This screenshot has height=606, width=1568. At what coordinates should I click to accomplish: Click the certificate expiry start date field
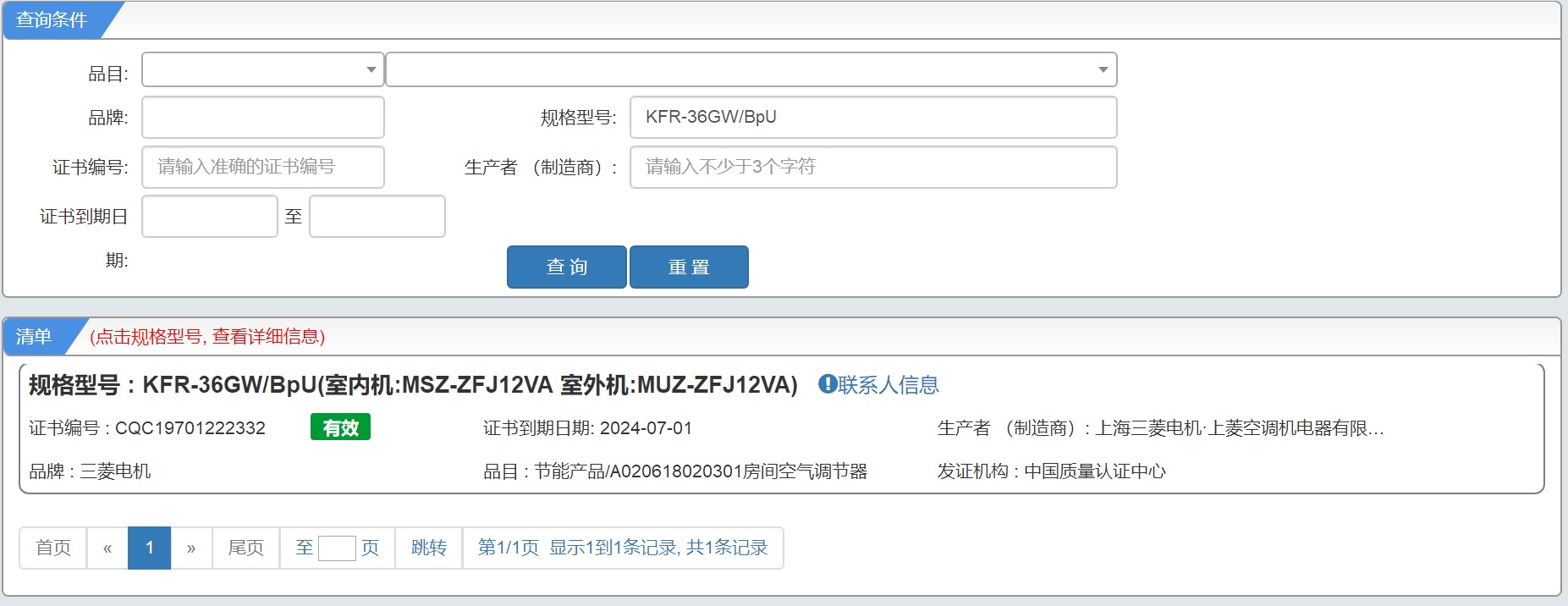[209, 216]
